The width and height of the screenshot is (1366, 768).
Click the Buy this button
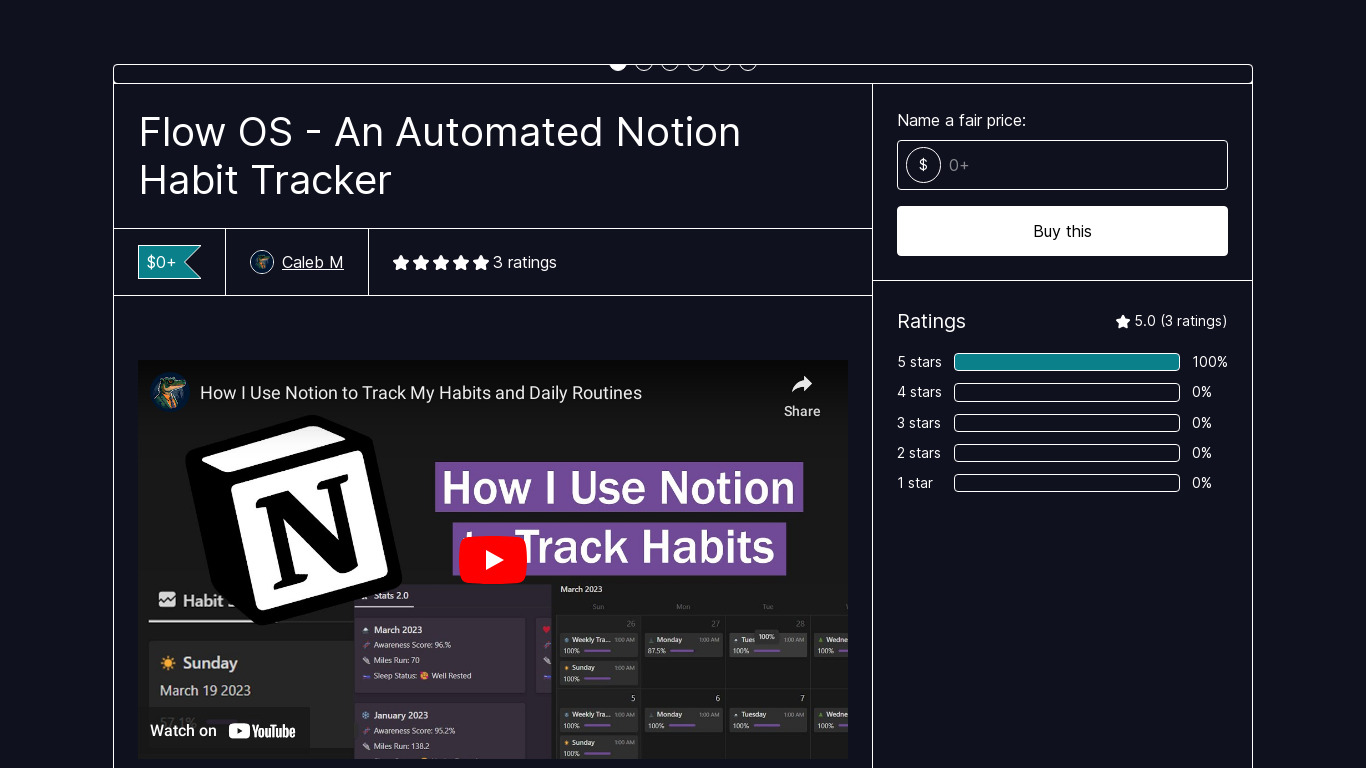1062,231
